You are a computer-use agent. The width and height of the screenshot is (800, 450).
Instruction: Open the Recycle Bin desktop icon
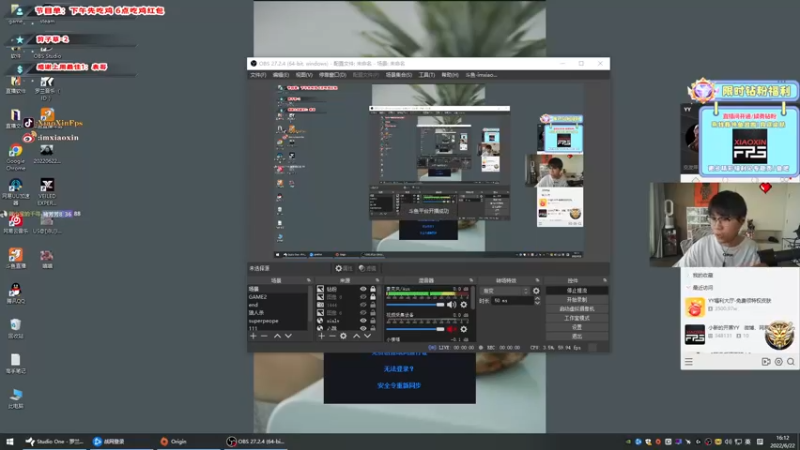pyautogui.click(x=15, y=328)
